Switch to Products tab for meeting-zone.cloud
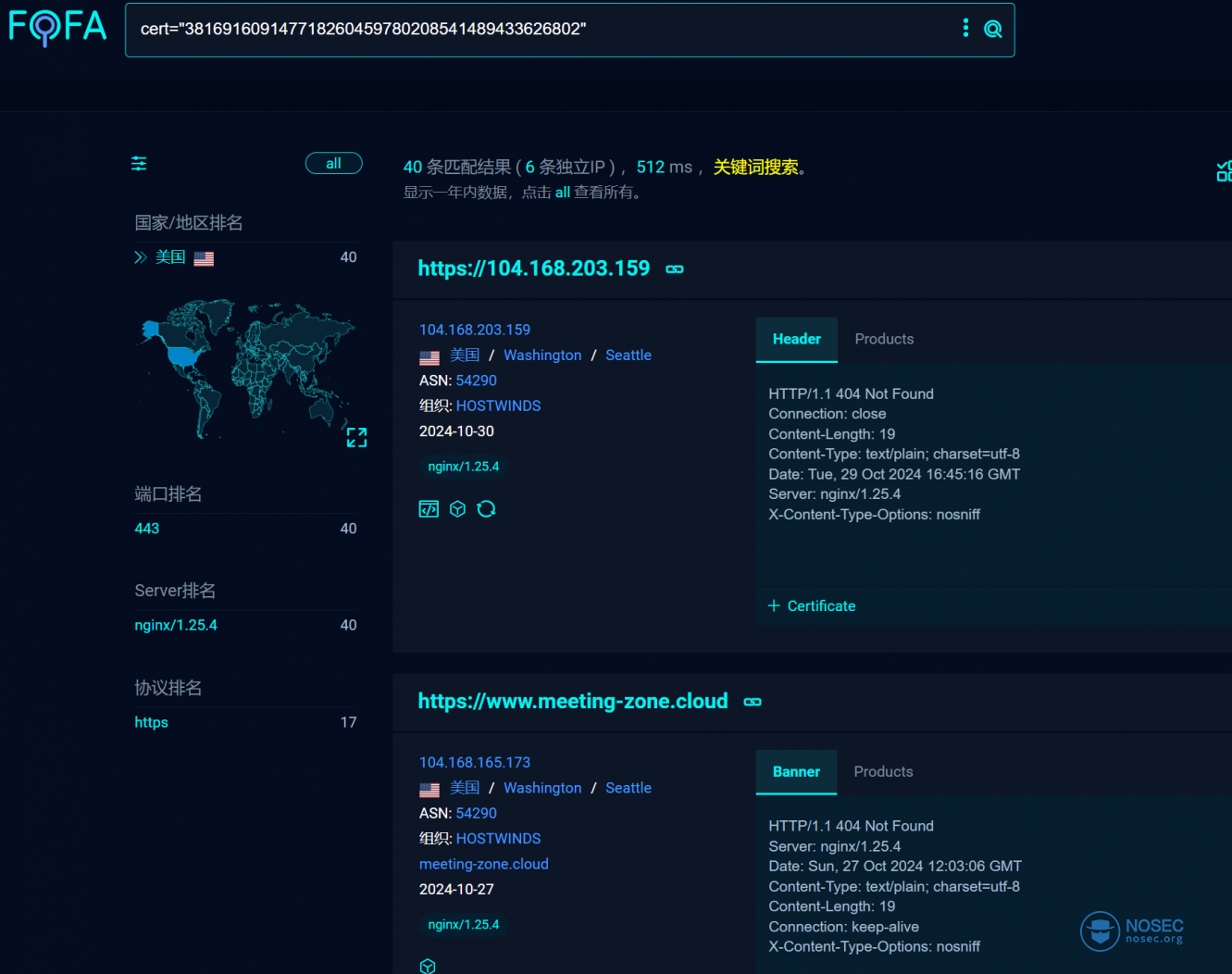 [x=883, y=772]
